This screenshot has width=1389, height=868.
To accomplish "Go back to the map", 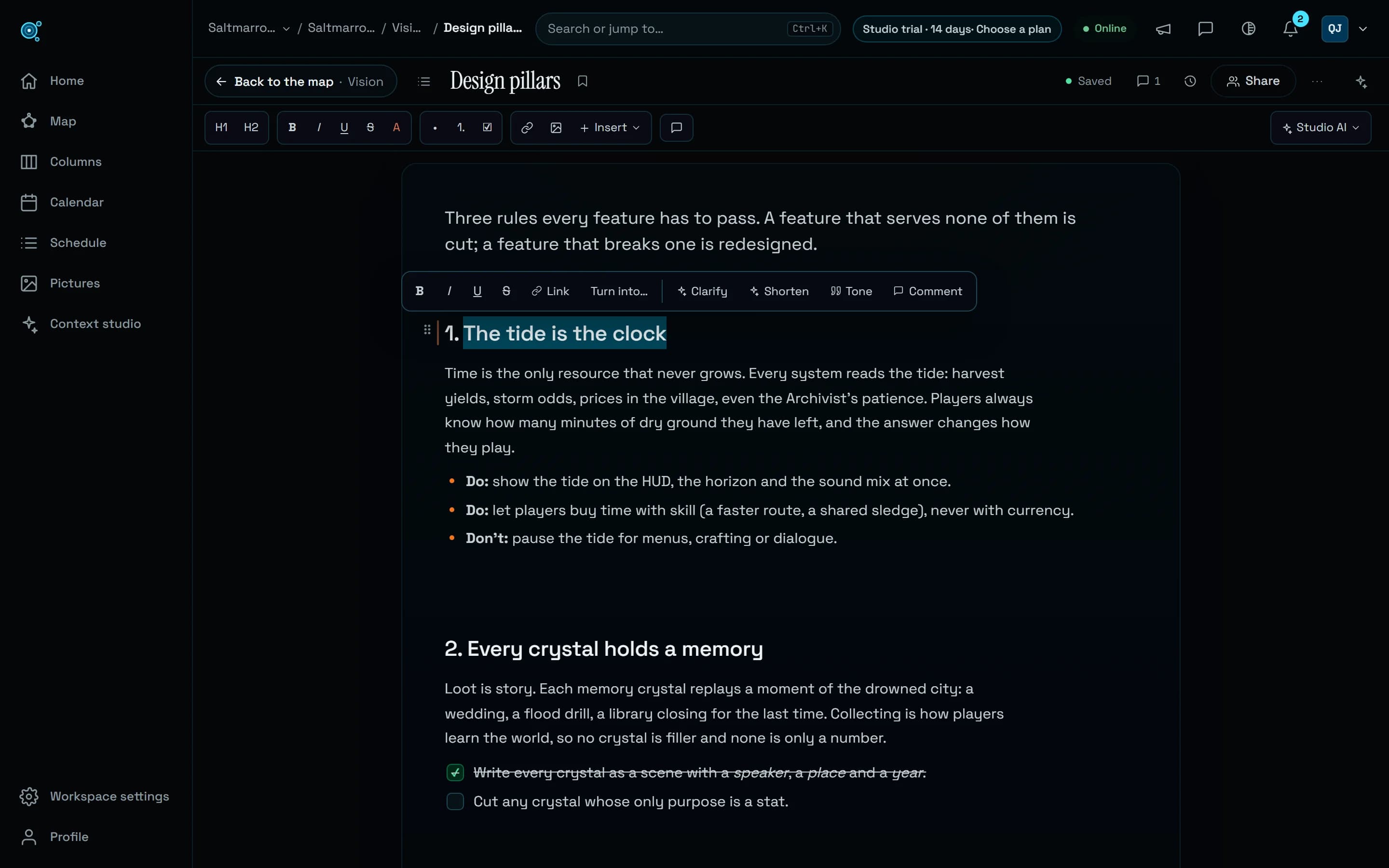I will [x=300, y=81].
